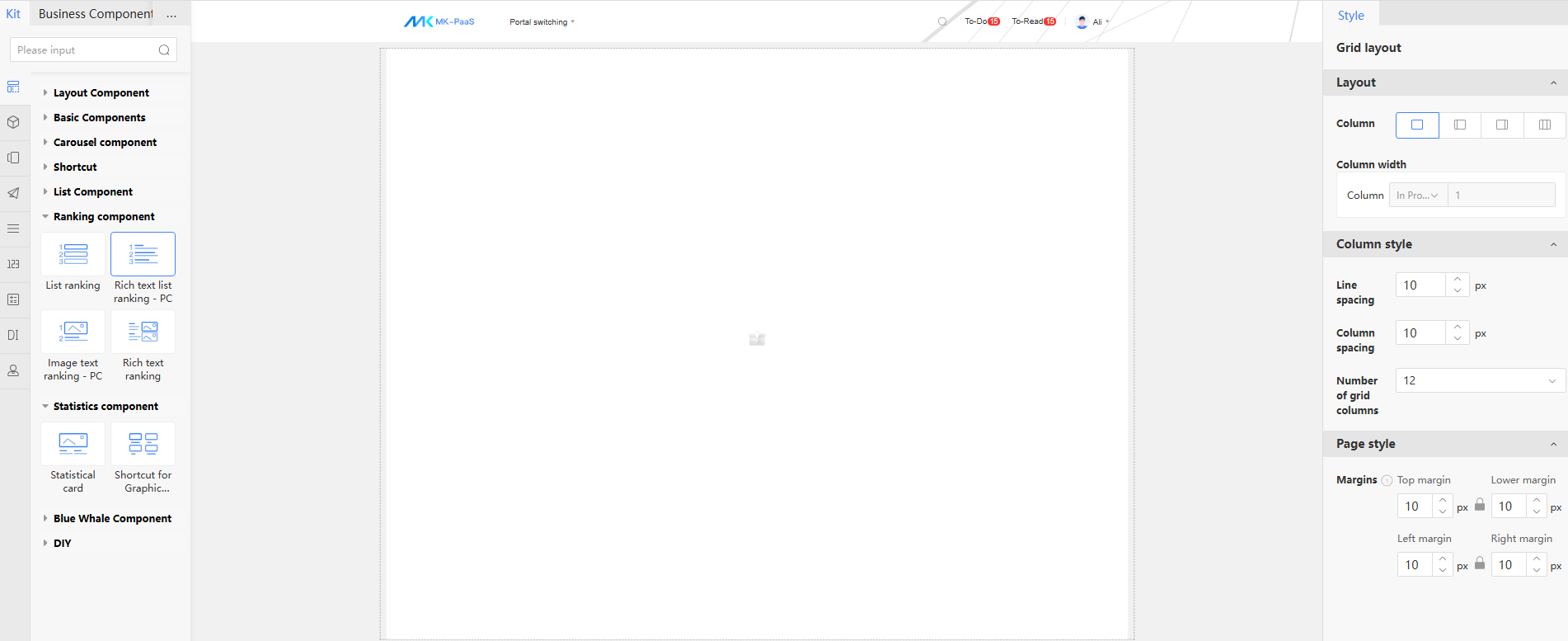This screenshot has height=641, width=1568.
Task: Click the cube icon in left sidebar
Action: pos(13,122)
